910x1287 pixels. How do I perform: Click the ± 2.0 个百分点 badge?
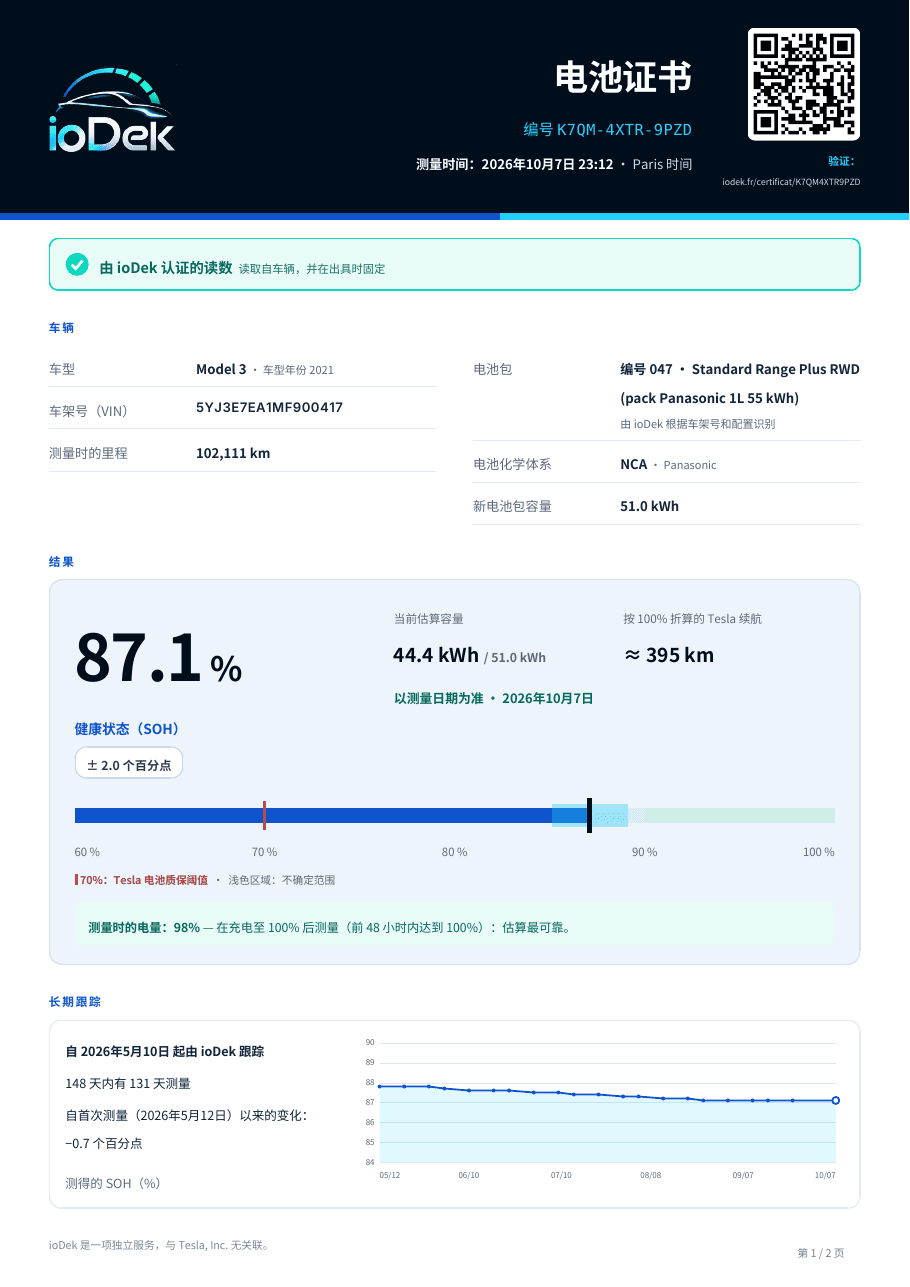pos(129,764)
